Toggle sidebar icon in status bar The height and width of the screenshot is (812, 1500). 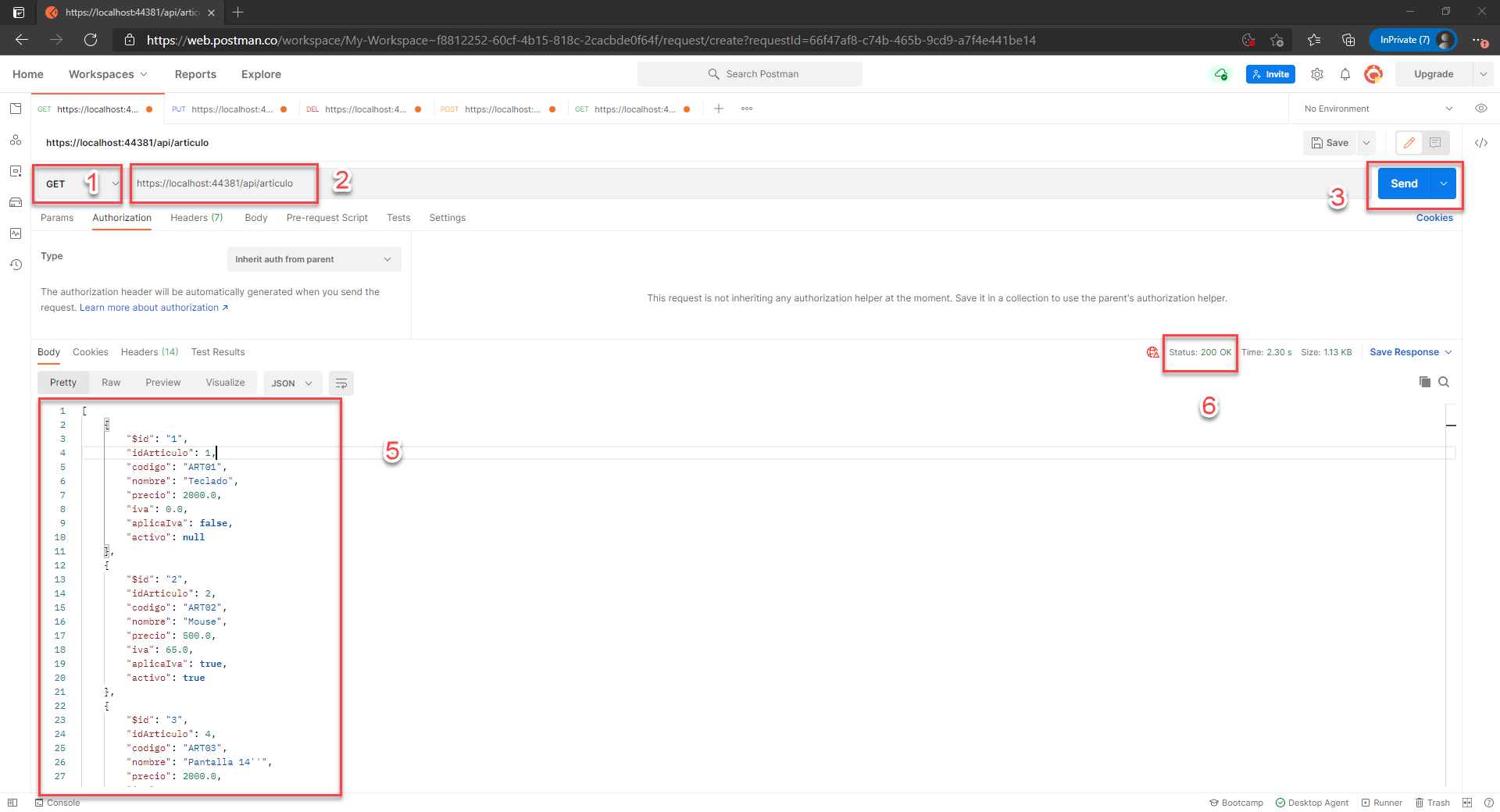pyautogui.click(x=12, y=803)
